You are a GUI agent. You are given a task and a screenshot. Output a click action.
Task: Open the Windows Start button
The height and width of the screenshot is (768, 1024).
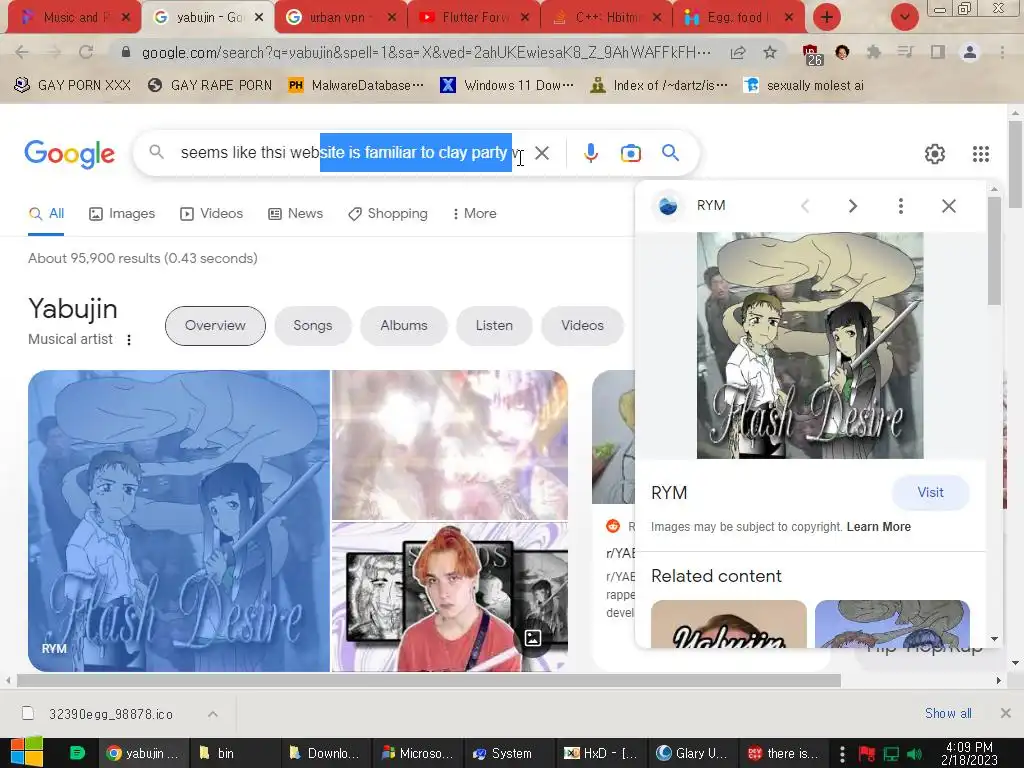[x=27, y=753]
